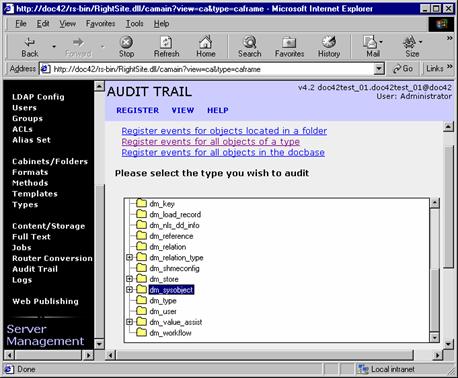Open Cabinets/Folders in the sidebar
This screenshot has width=458, height=378.
click(x=50, y=161)
